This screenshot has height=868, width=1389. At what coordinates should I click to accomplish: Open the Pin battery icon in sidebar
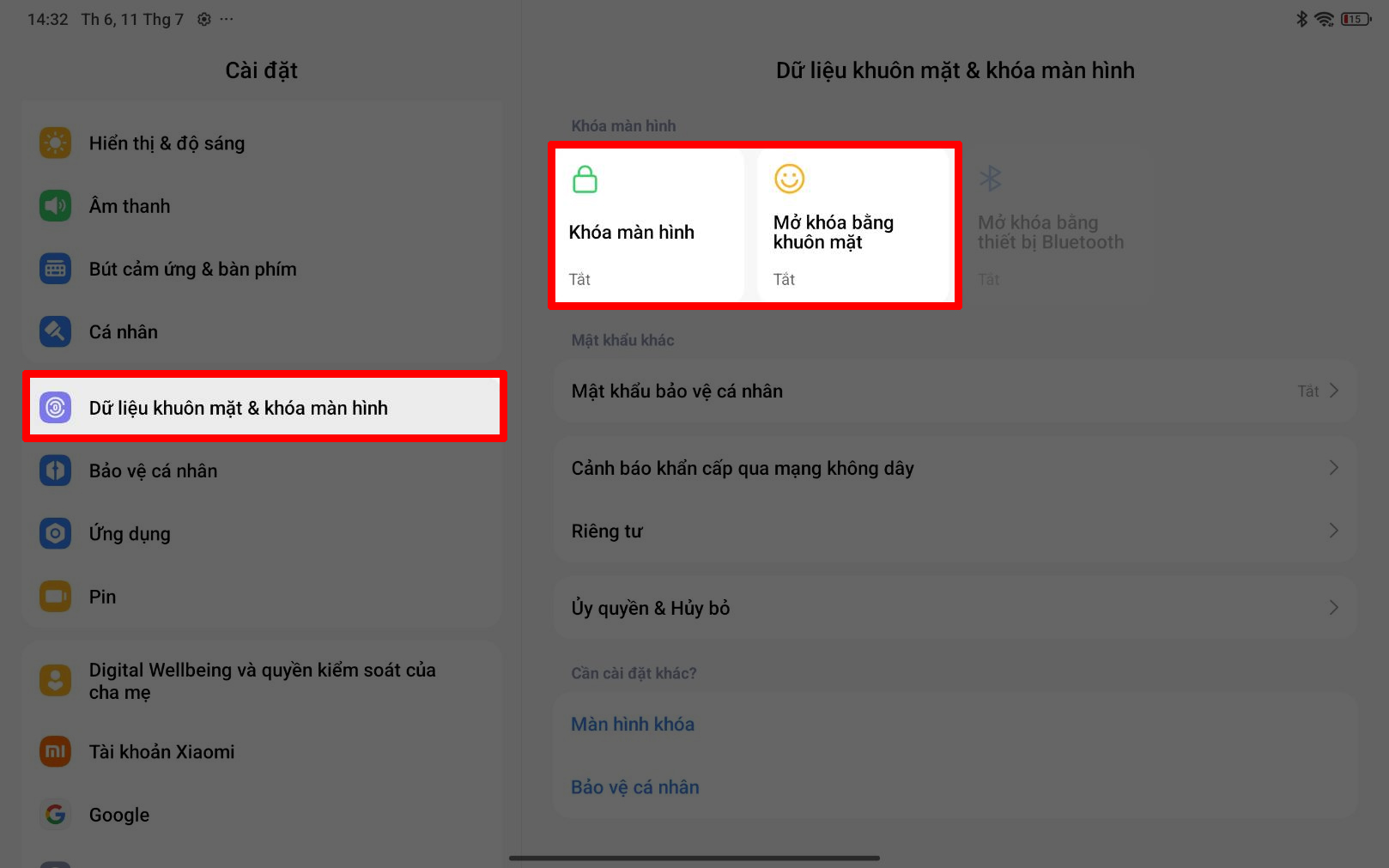pos(55,596)
